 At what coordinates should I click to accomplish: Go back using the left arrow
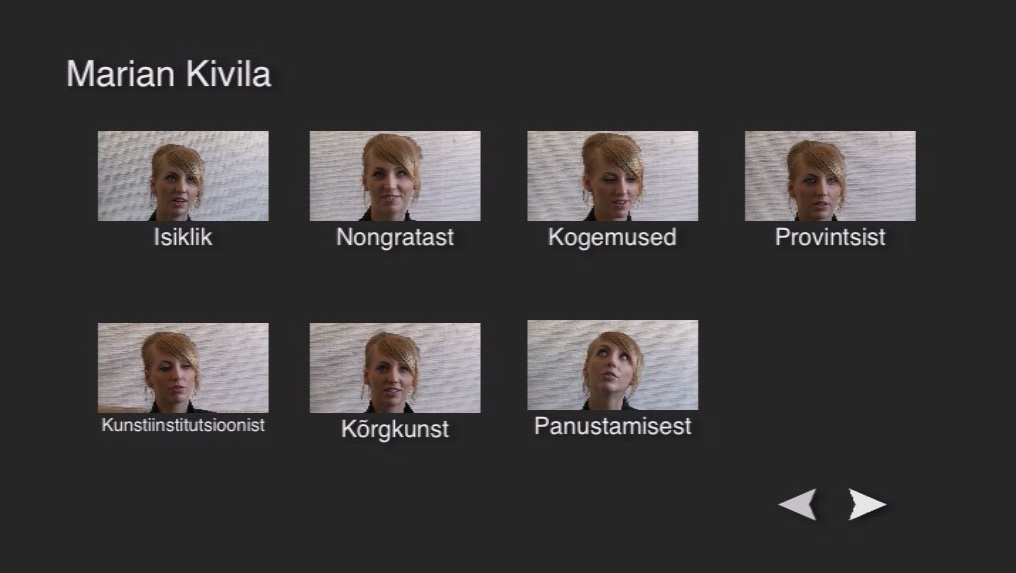[797, 504]
